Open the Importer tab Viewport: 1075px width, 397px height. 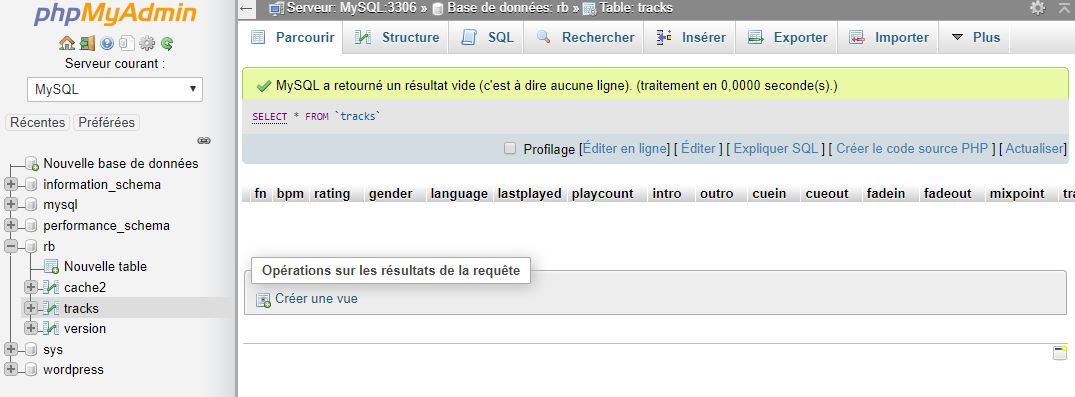click(888, 38)
